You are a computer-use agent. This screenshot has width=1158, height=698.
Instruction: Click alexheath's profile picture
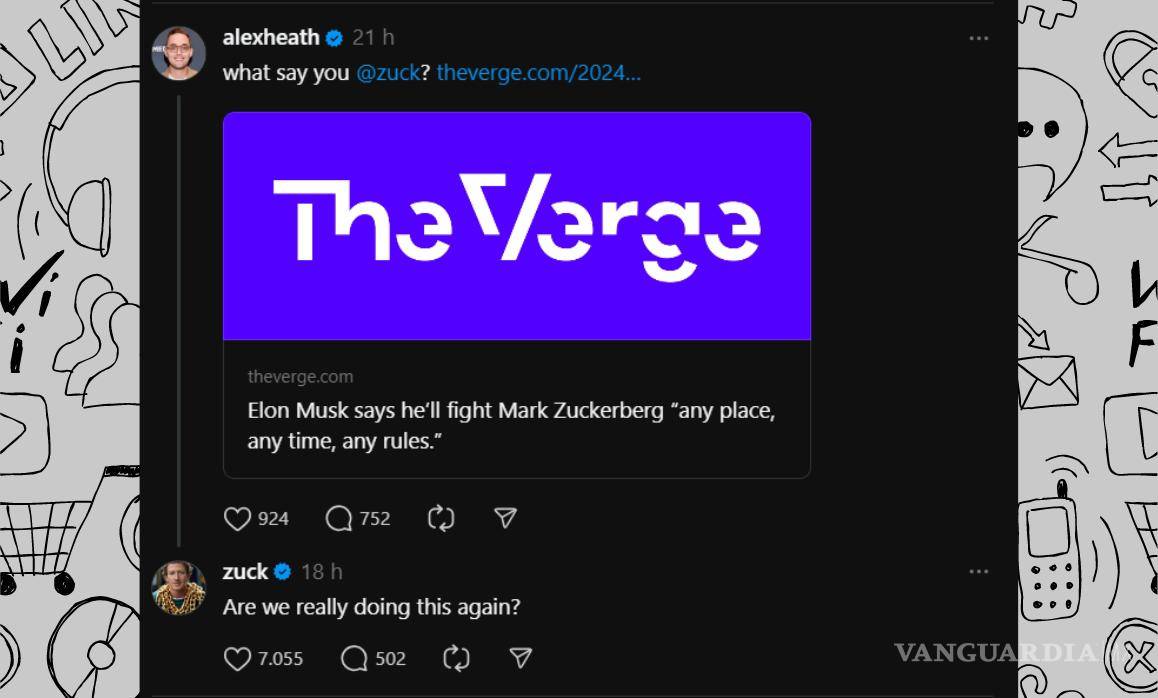pos(179,52)
